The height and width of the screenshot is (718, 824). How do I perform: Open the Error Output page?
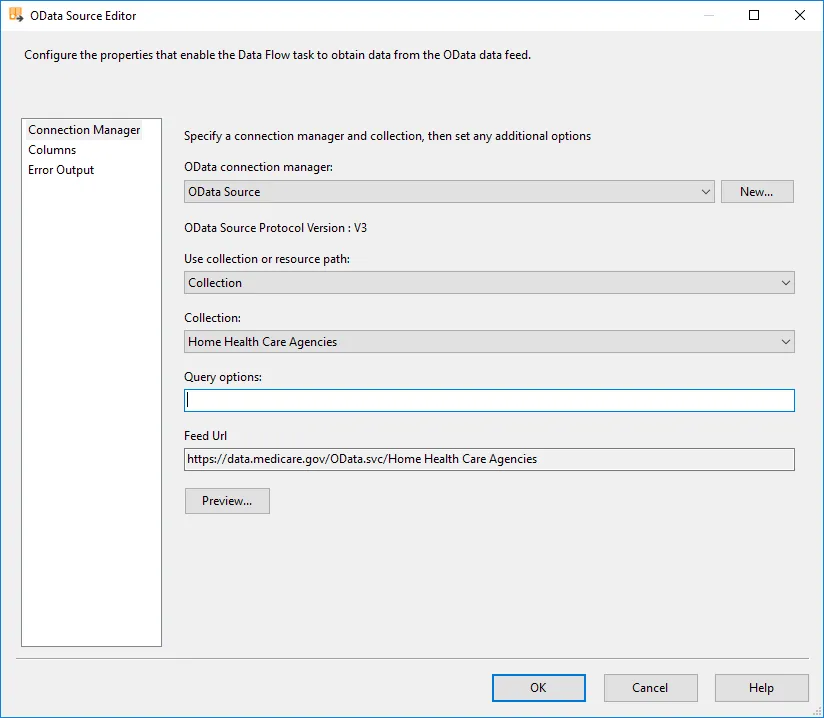[61, 170]
